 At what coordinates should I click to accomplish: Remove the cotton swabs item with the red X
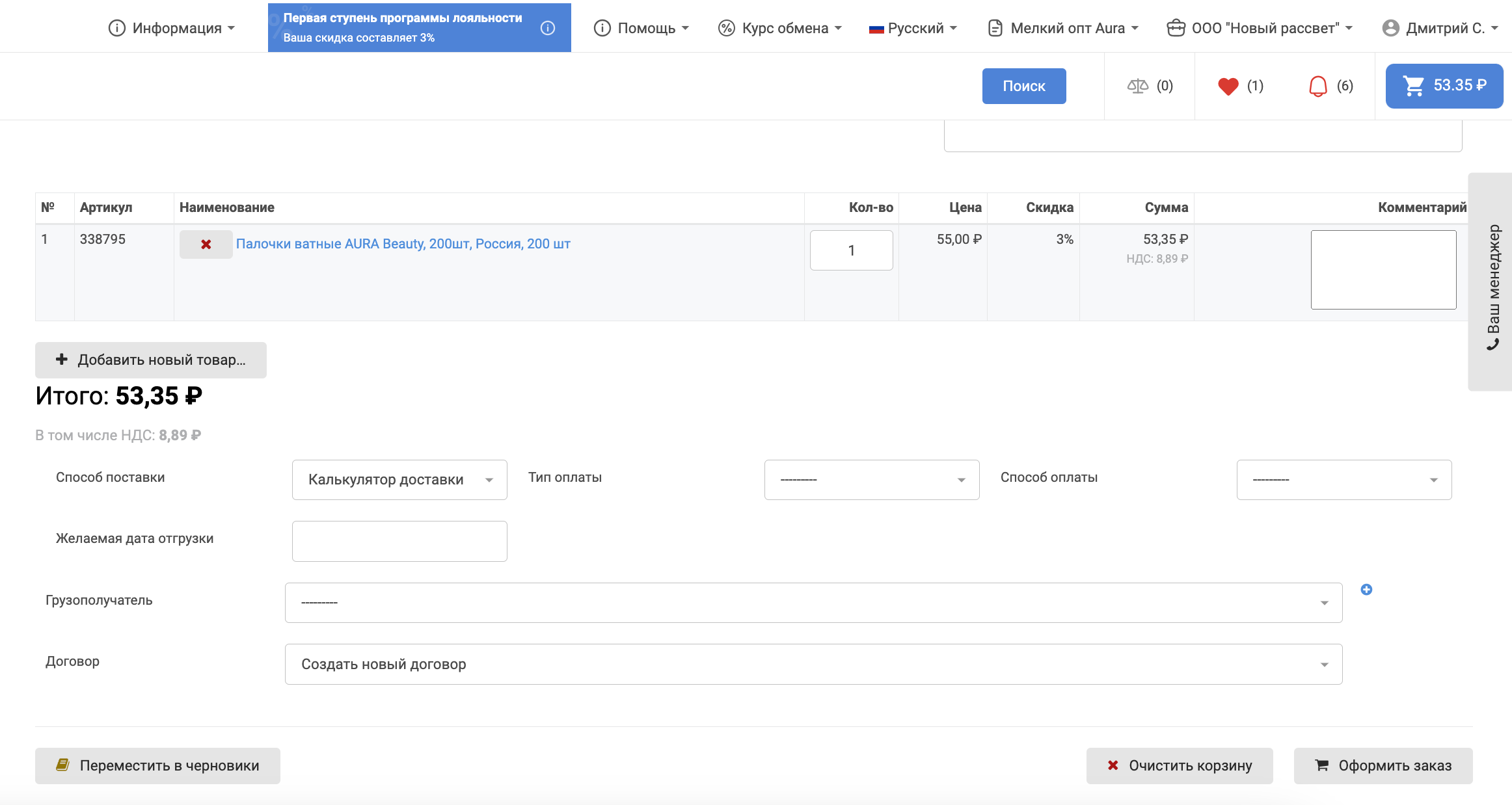click(x=206, y=244)
